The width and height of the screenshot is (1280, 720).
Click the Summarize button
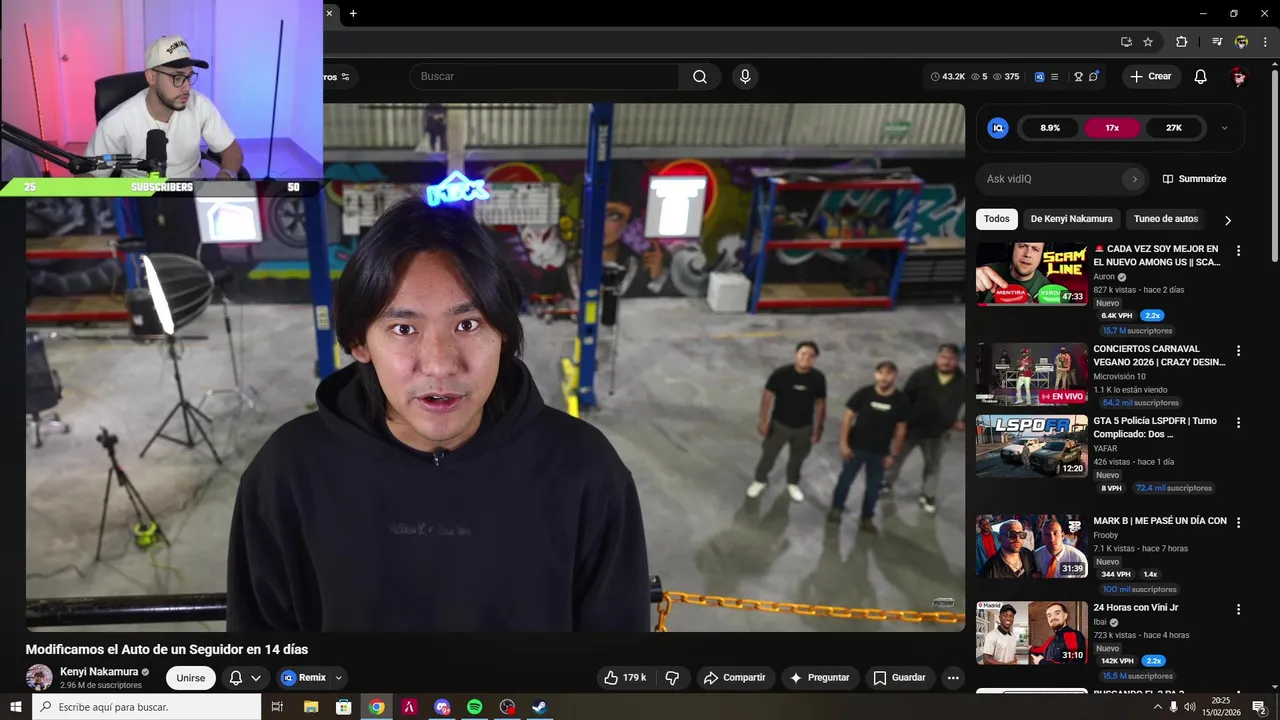pos(1194,179)
